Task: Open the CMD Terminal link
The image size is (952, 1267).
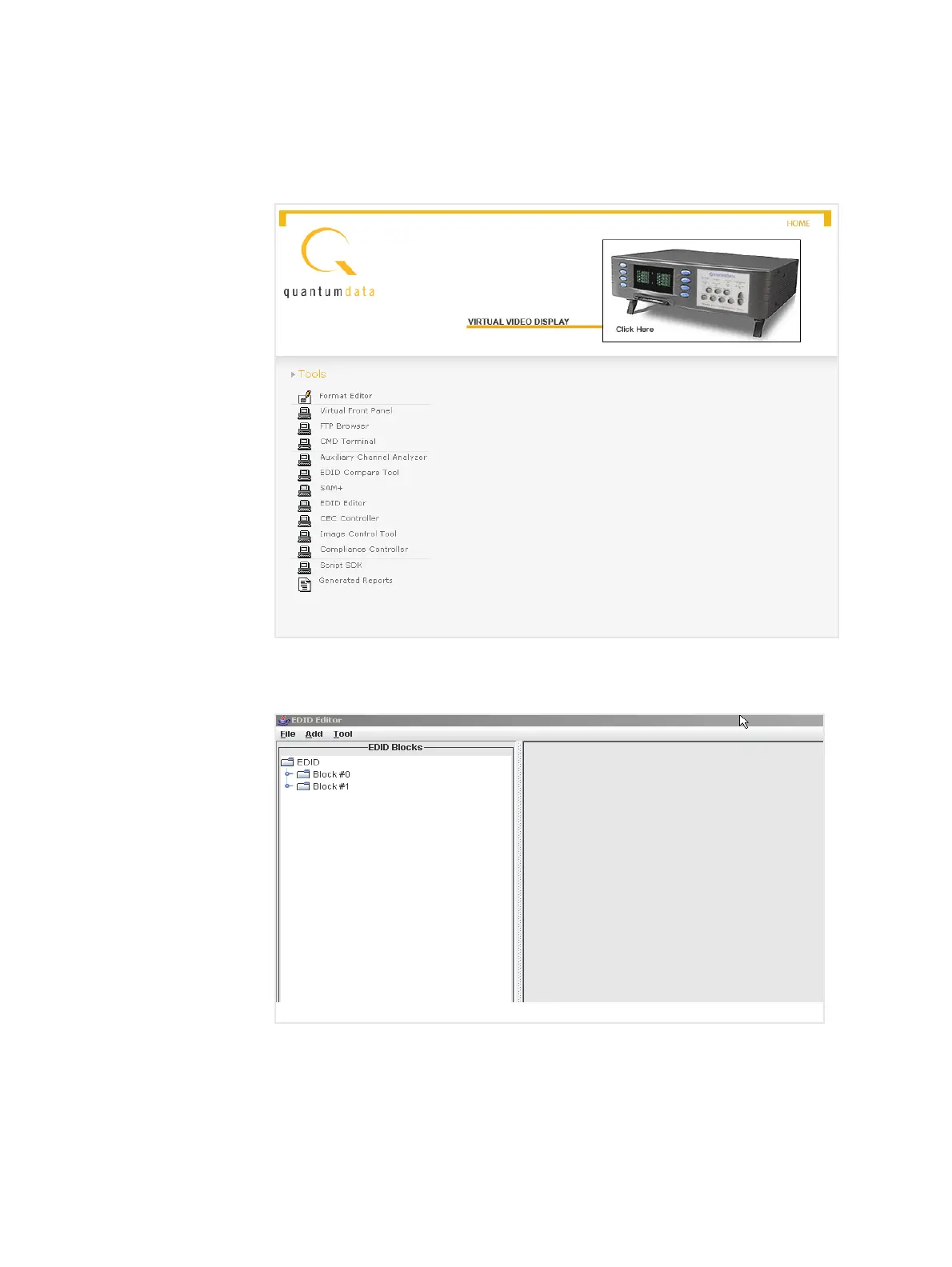Action: click(x=348, y=442)
